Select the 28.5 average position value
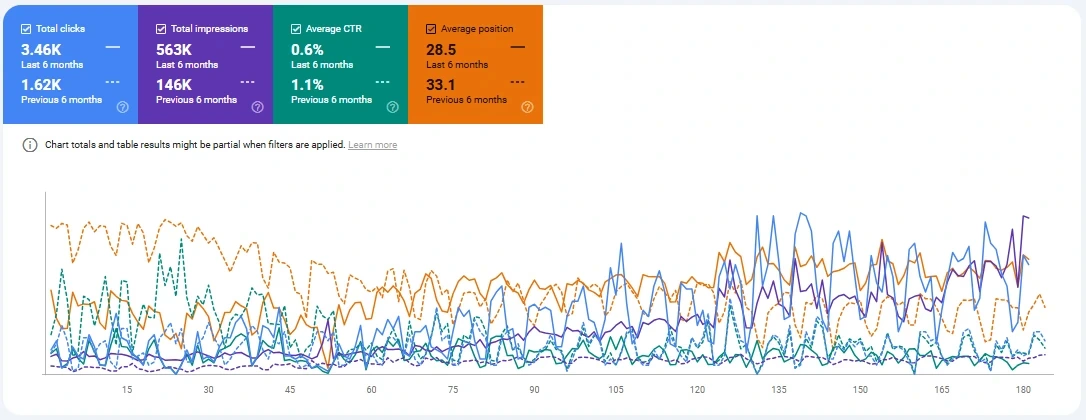 coord(443,49)
